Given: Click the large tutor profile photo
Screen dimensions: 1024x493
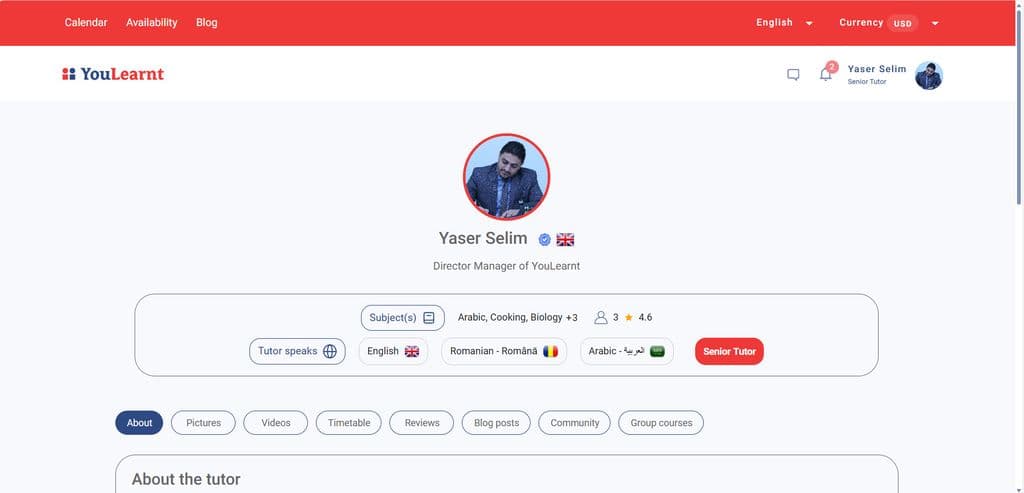Looking at the screenshot, I should (506, 177).
